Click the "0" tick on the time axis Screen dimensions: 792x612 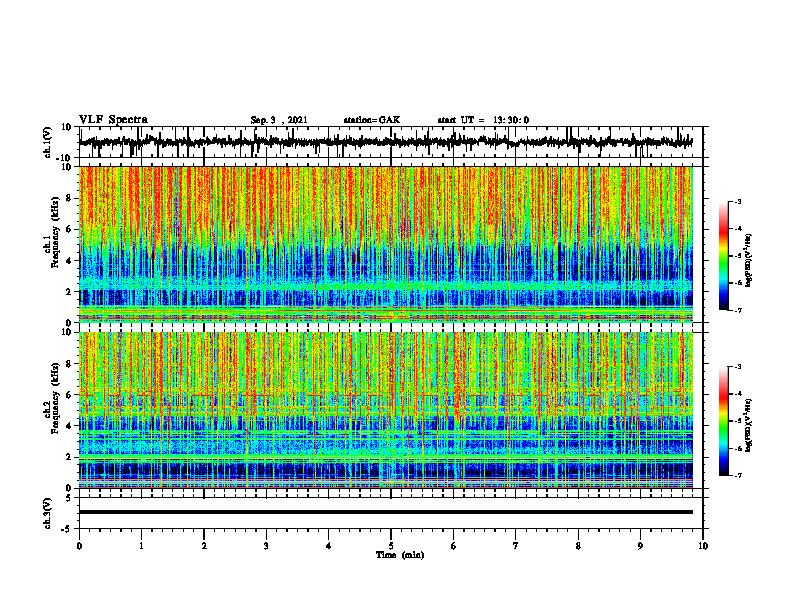pos(79,546)
